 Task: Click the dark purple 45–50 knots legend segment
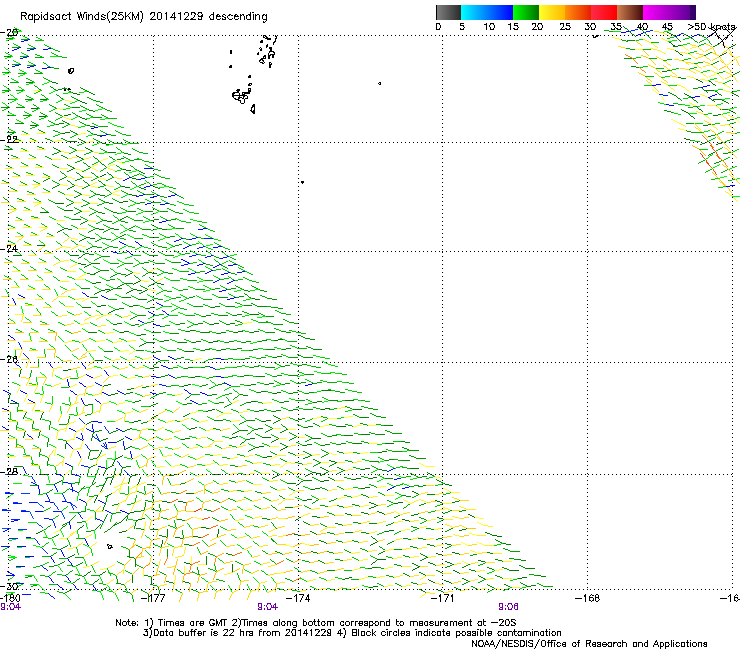click(x=682, y=12)
